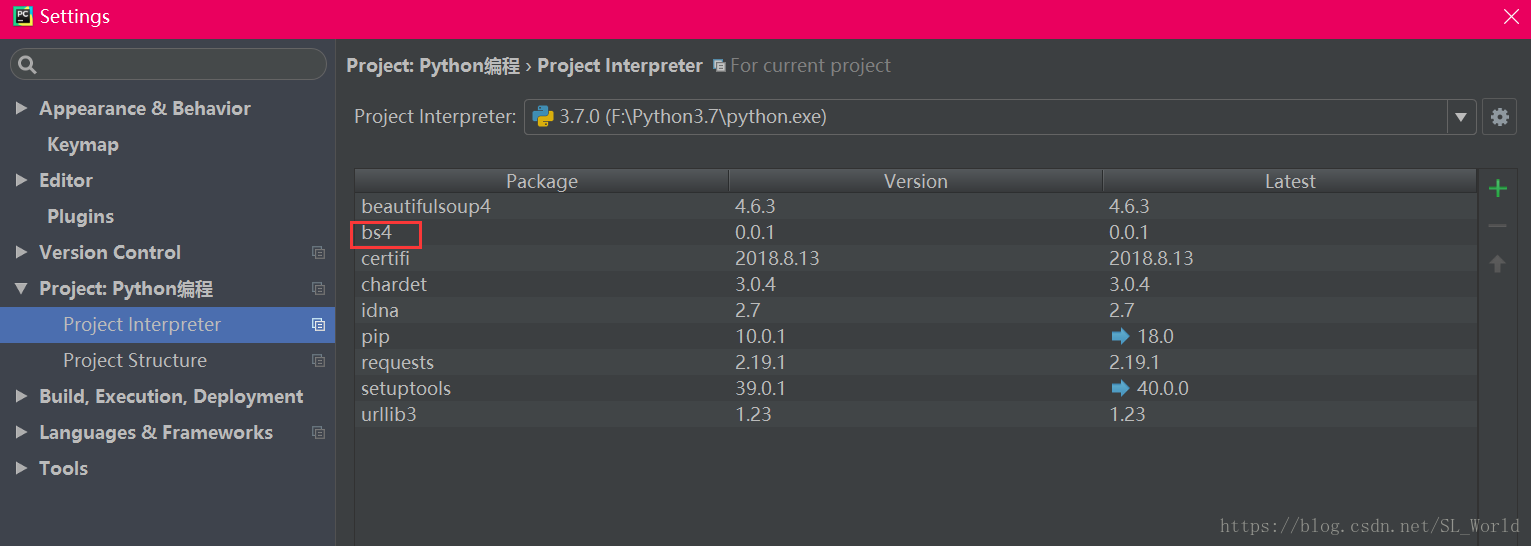Select the chardet package row
1531x546 pixels.
pyautogui.click(x=915, y=285)
